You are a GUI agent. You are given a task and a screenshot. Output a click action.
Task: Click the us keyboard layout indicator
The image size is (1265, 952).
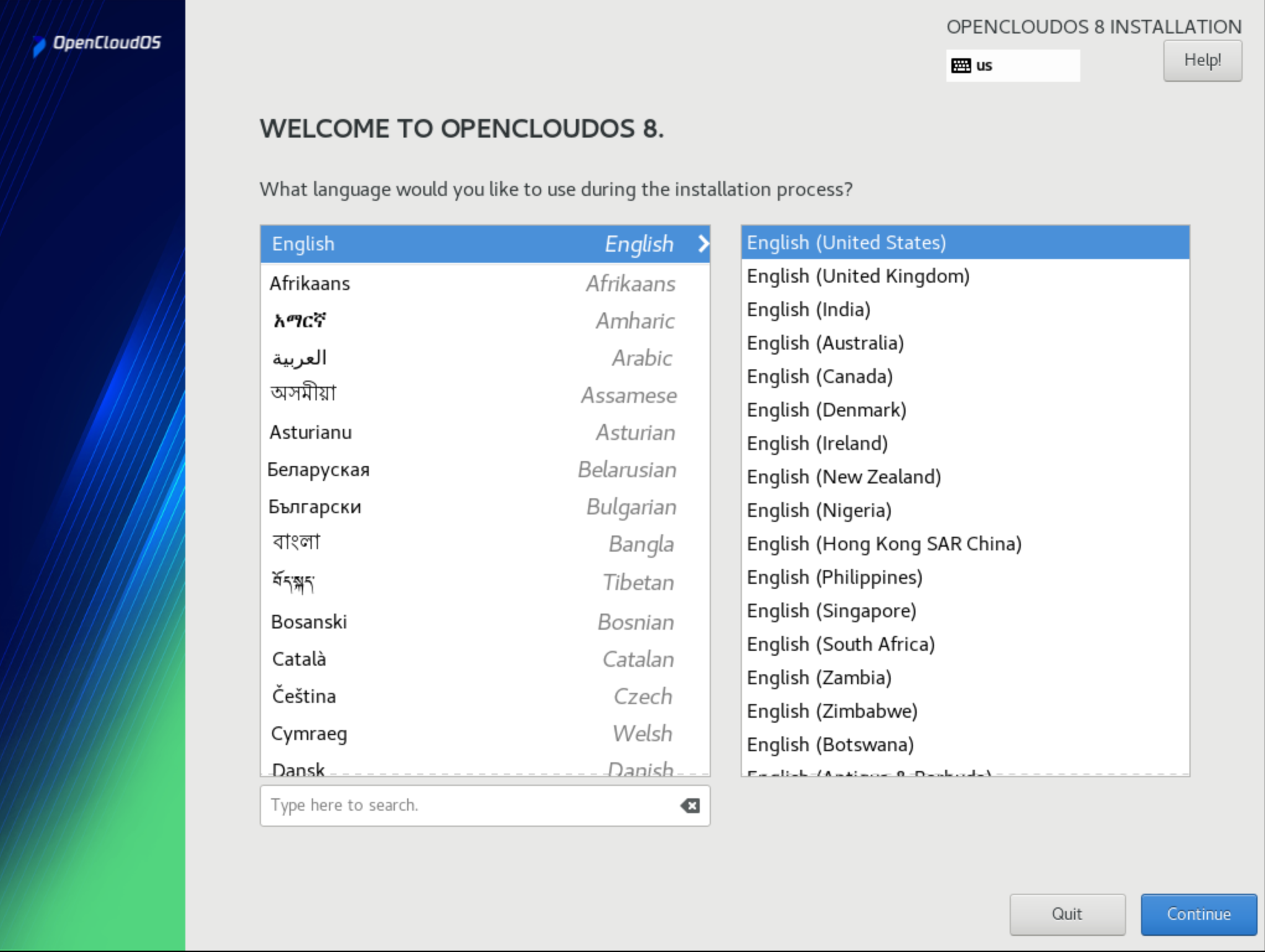pos(1013,65)
